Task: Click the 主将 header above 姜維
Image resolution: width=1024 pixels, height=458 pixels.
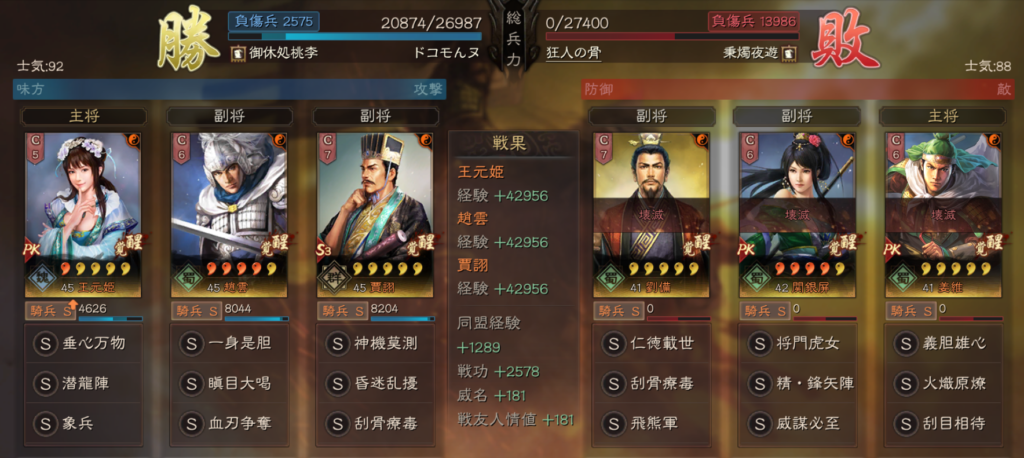Action: pyautogui.click(x=942, y=116)
